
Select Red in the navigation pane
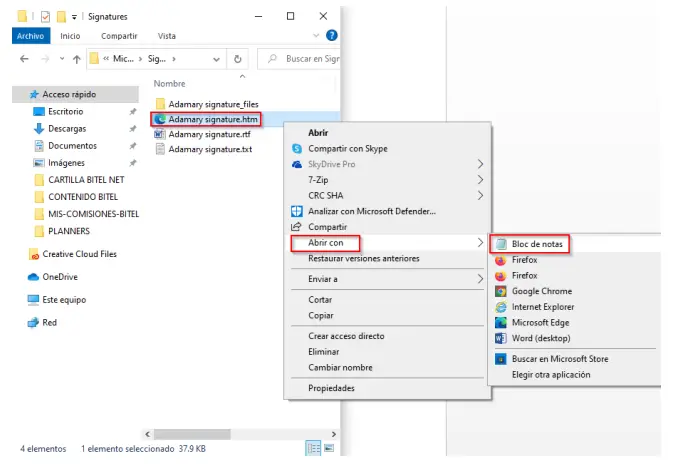49,322
